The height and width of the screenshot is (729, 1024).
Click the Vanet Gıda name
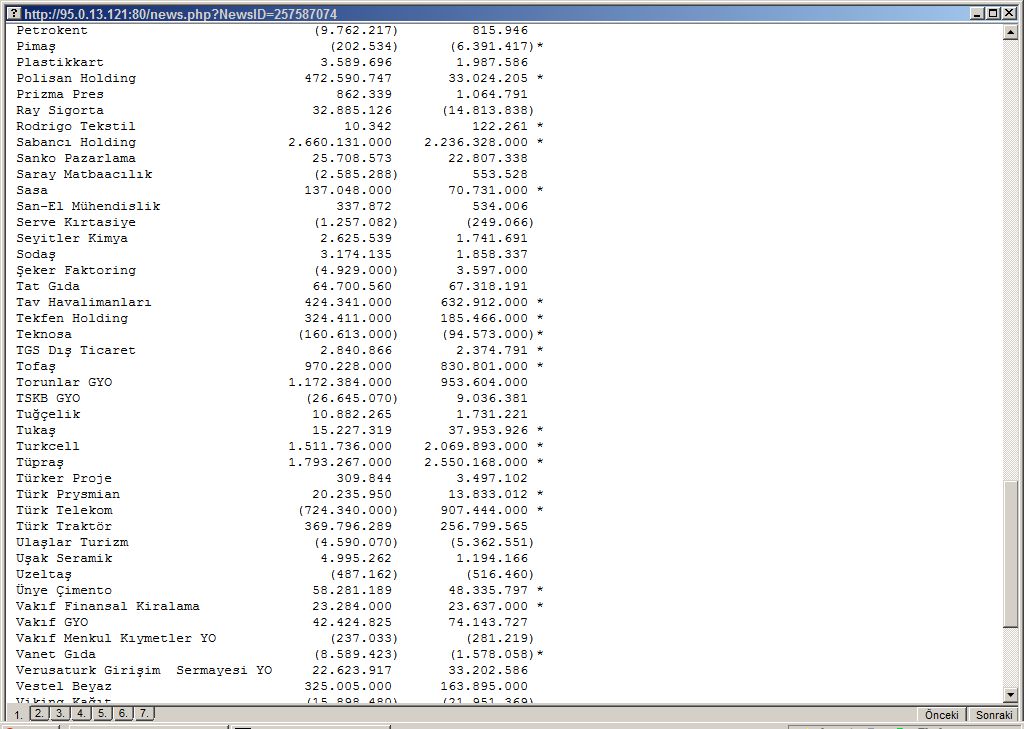coord(56,655)
